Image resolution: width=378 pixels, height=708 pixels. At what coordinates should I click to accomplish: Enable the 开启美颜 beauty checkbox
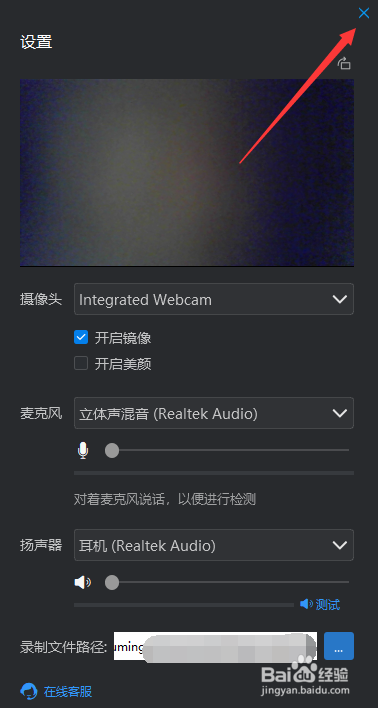81,363
